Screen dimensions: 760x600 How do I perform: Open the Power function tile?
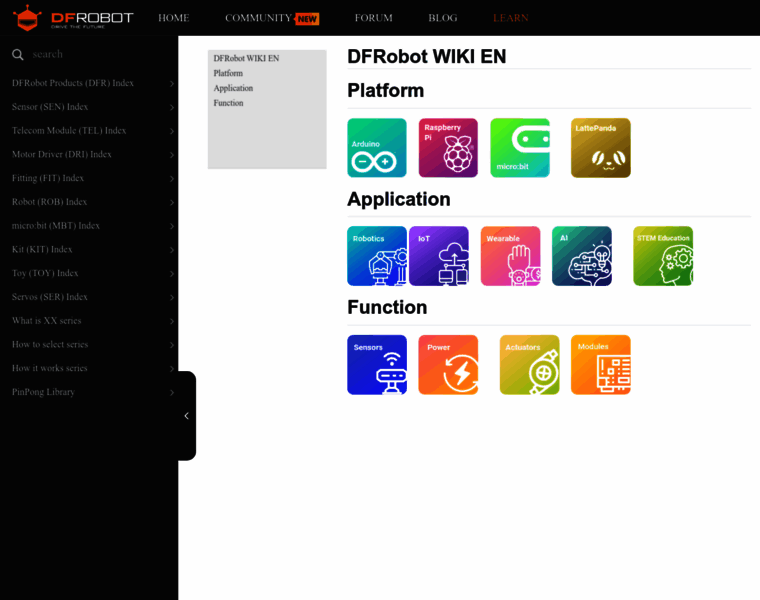pos(448,364)
